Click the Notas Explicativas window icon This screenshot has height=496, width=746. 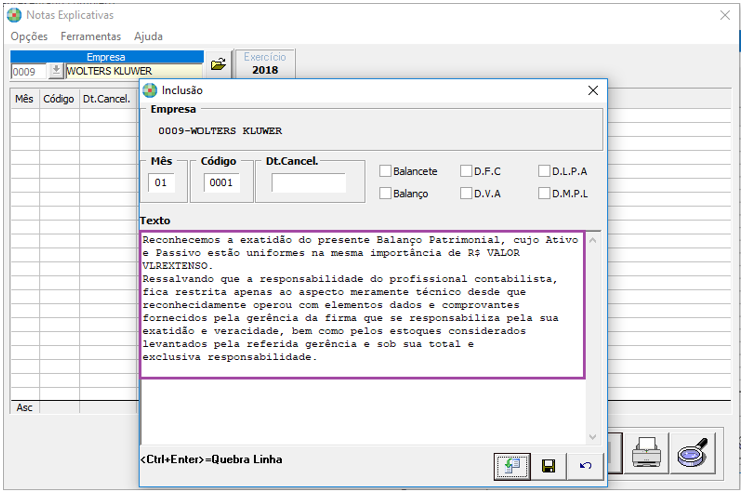(x=14, y=15)
